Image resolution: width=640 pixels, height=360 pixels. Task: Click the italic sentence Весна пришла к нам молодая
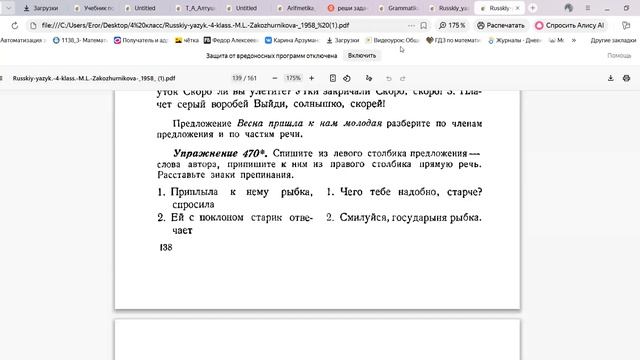pos(309,123)
